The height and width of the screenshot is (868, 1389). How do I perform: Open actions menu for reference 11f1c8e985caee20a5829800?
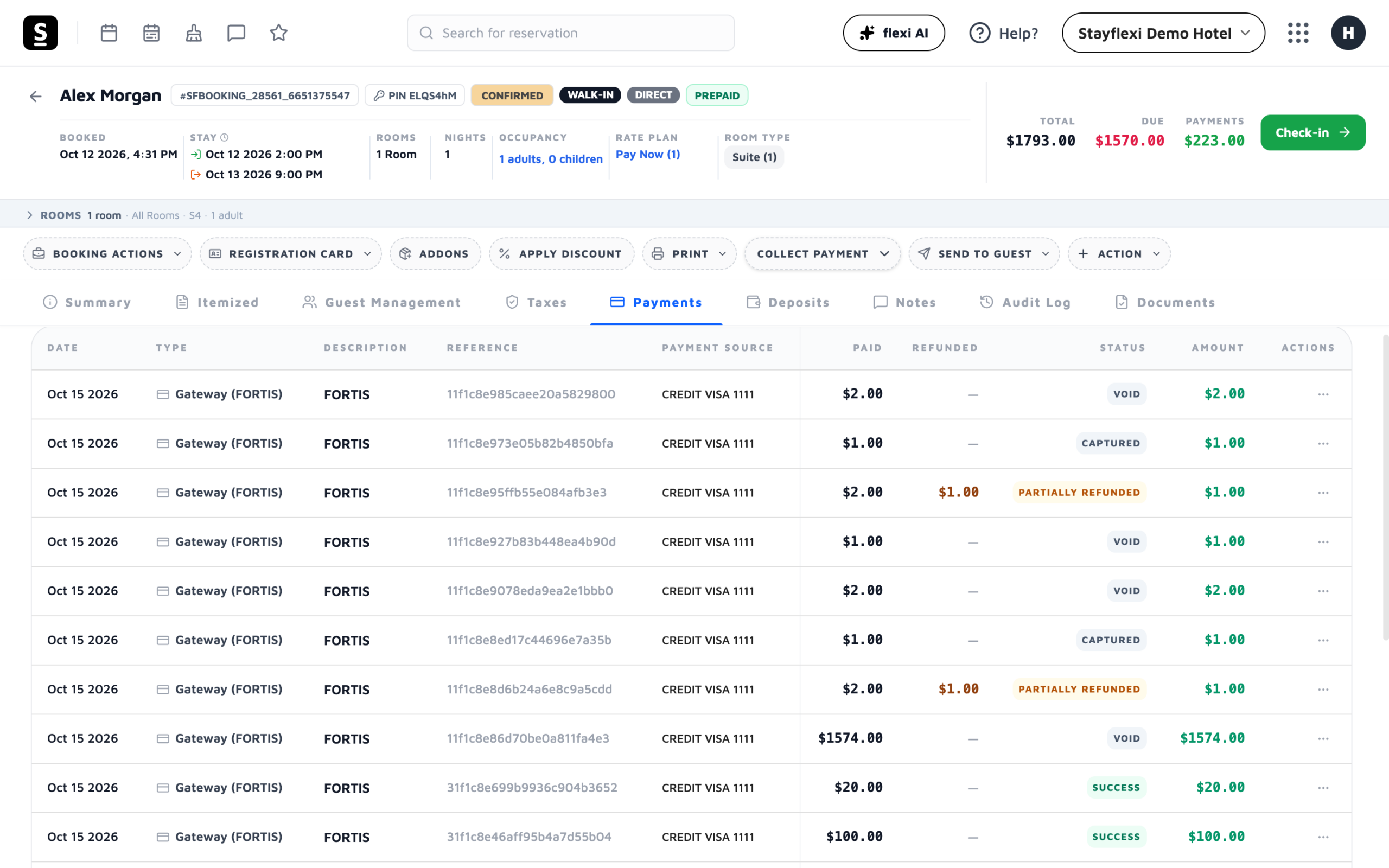pos(1323,394)
